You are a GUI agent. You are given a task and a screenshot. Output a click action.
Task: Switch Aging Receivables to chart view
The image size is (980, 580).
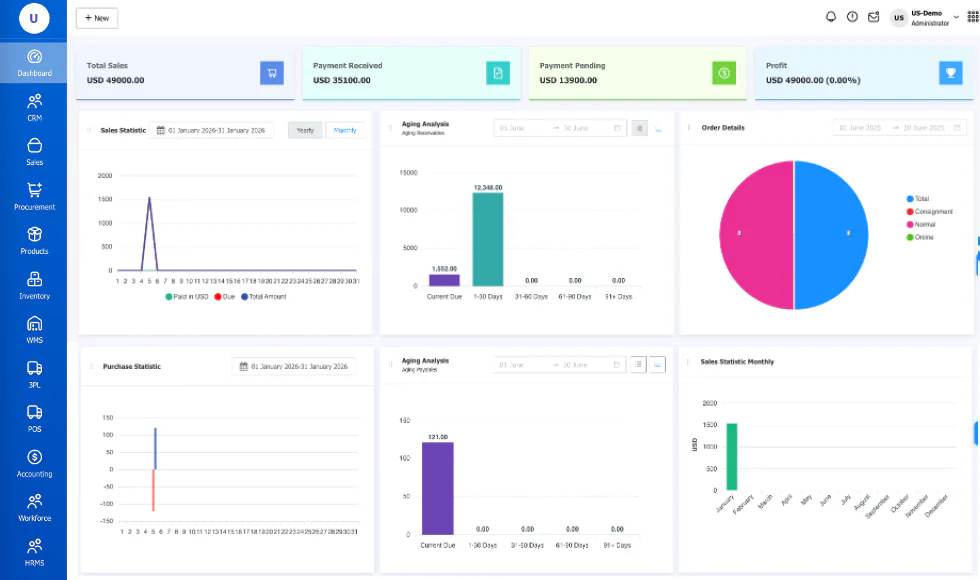click(x=658, y=128)
